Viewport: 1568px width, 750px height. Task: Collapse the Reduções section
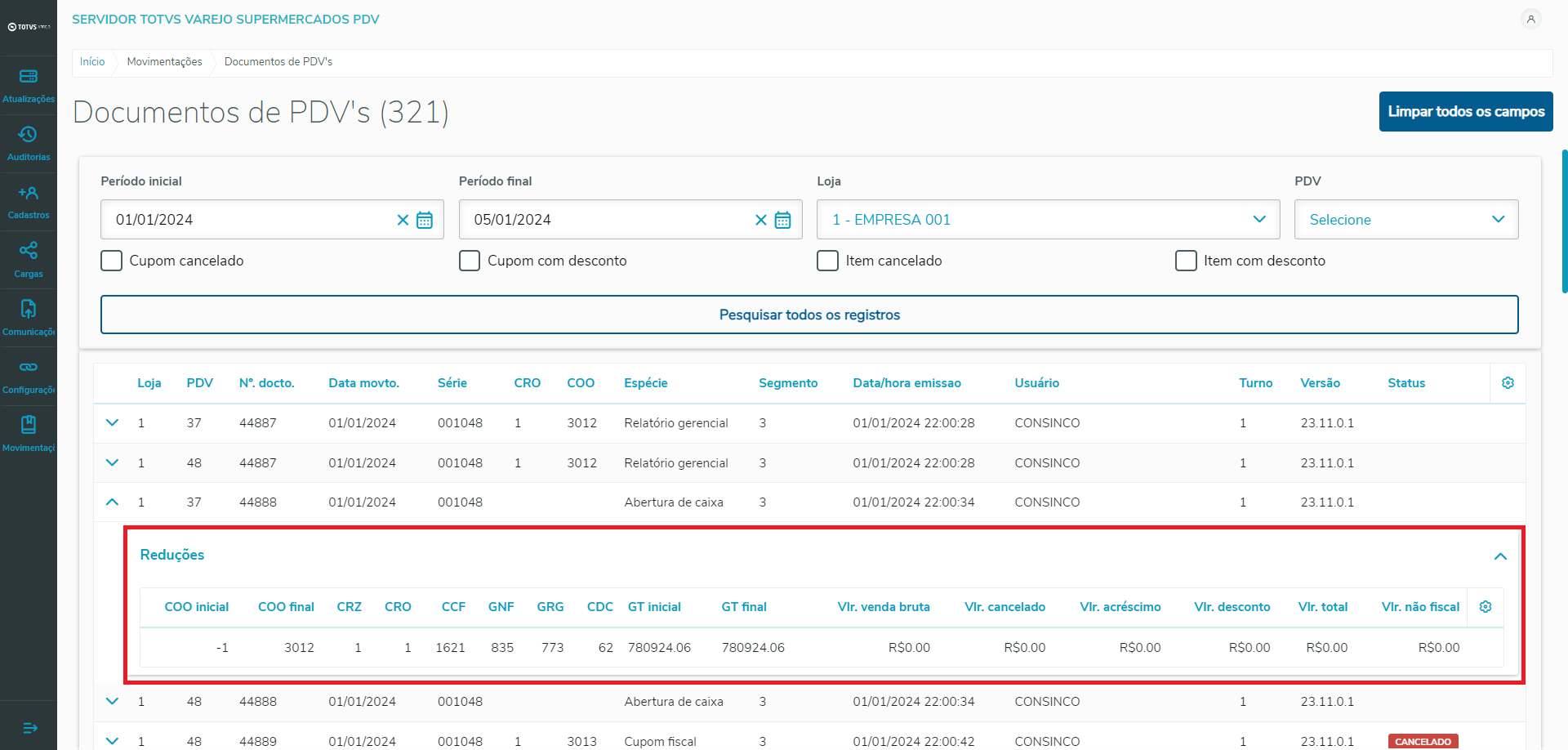[x=1500, y=556]
